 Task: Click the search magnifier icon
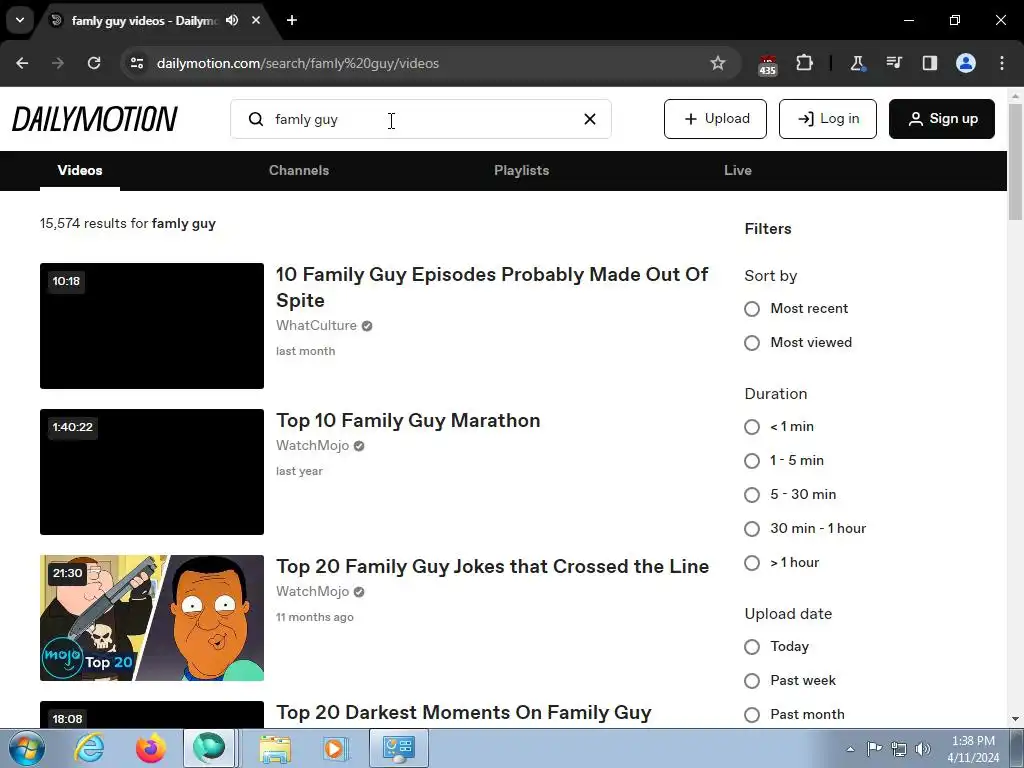256,119
